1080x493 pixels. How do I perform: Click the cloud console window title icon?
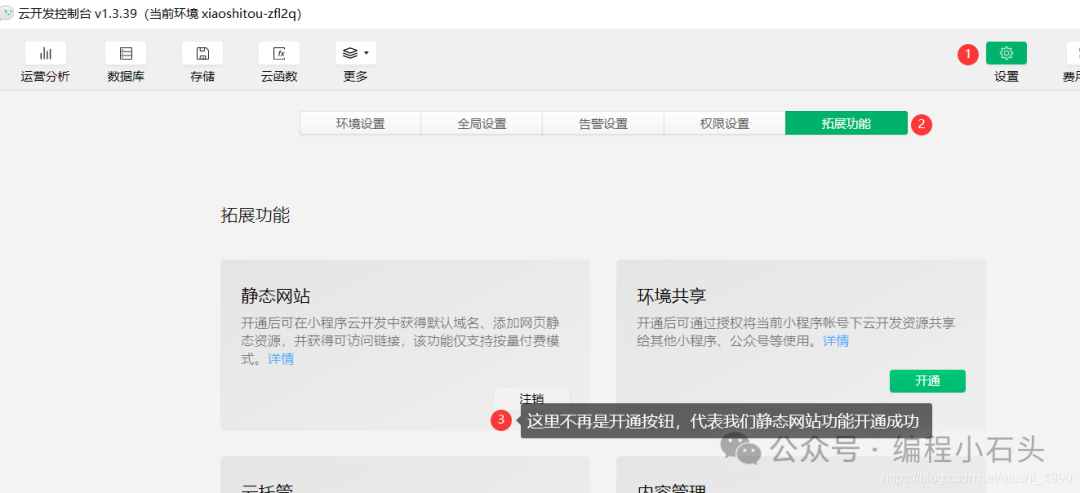7,13
